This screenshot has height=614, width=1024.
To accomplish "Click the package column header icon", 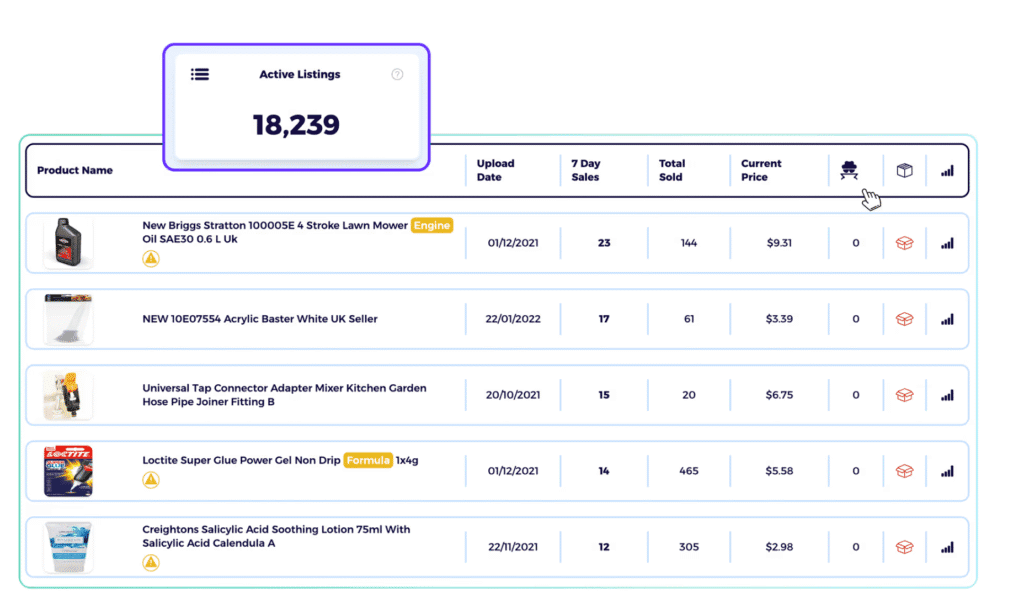I will (903, 171).
